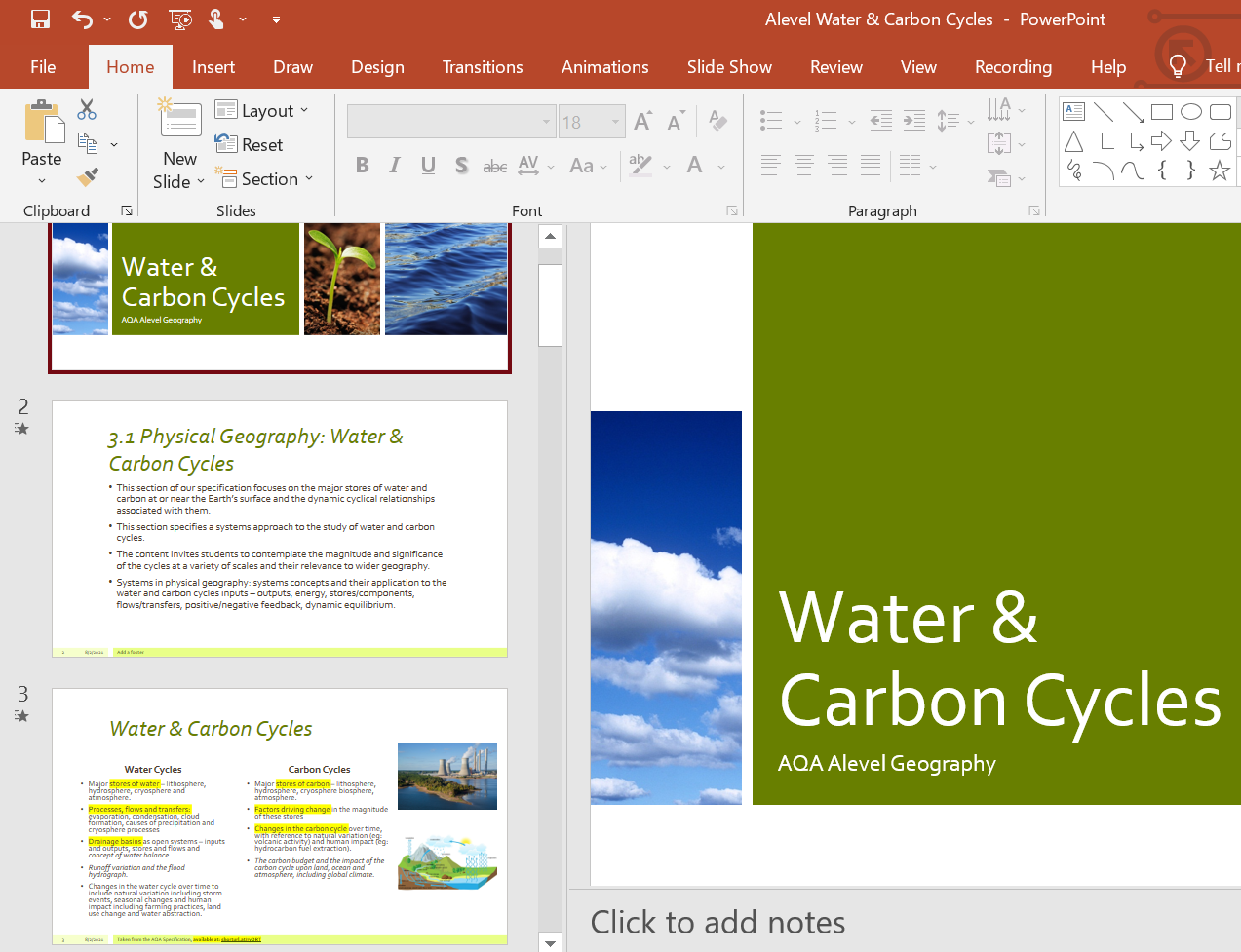Click the Tell me lightbulb icon
The height and width of the screenshot is (952, 1241).
[1178, 66]
